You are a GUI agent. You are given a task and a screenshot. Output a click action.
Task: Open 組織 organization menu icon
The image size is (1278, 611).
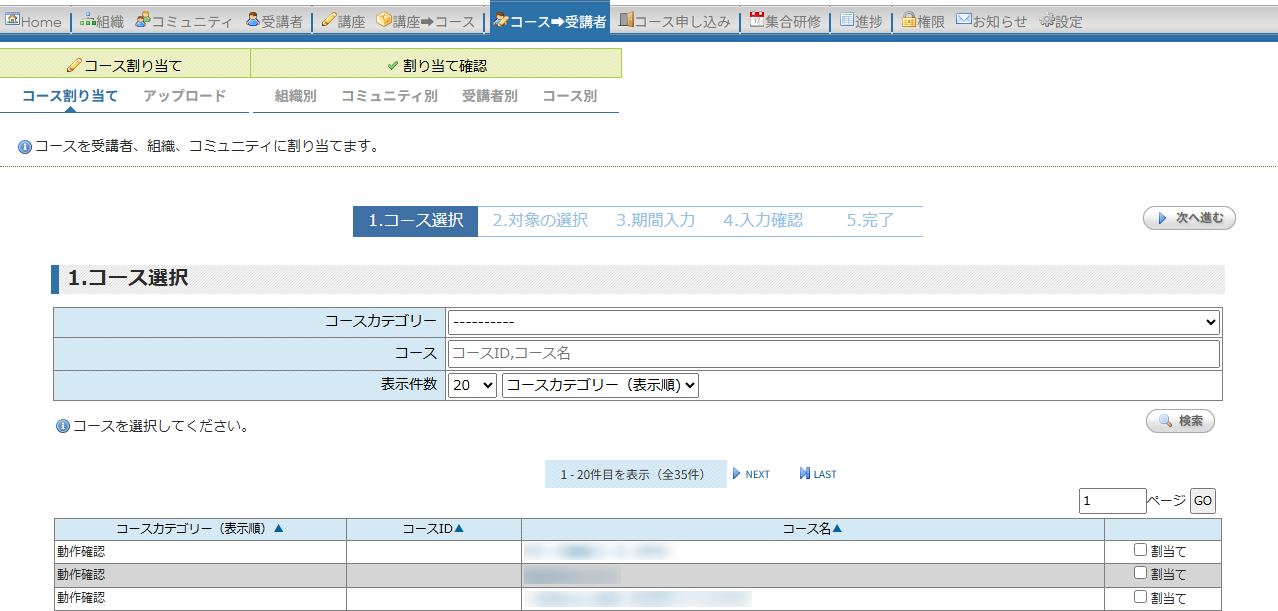pyautogui.click(x=88, y=20)
